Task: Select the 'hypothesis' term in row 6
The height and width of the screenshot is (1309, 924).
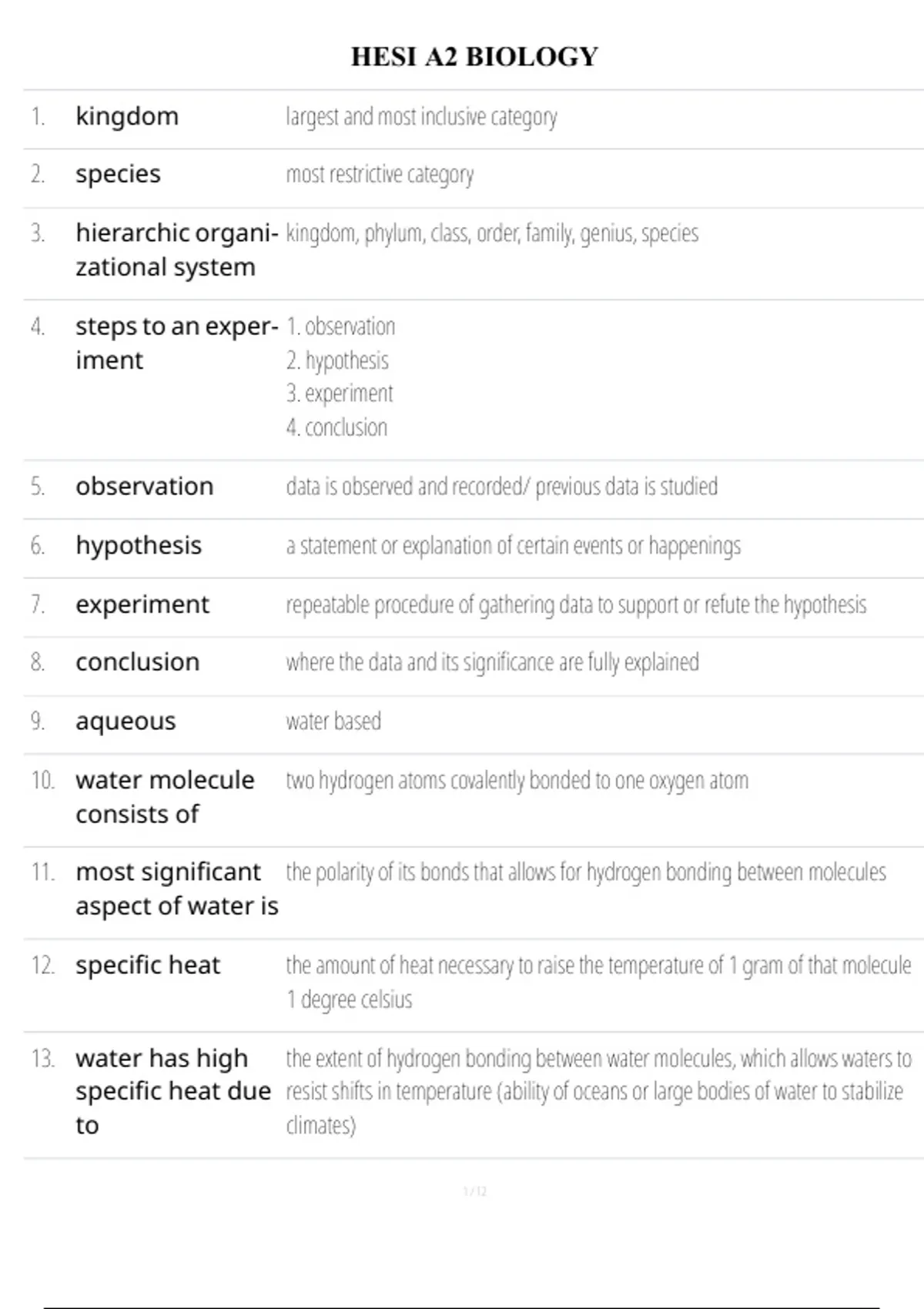Action: tap(139, 545)
